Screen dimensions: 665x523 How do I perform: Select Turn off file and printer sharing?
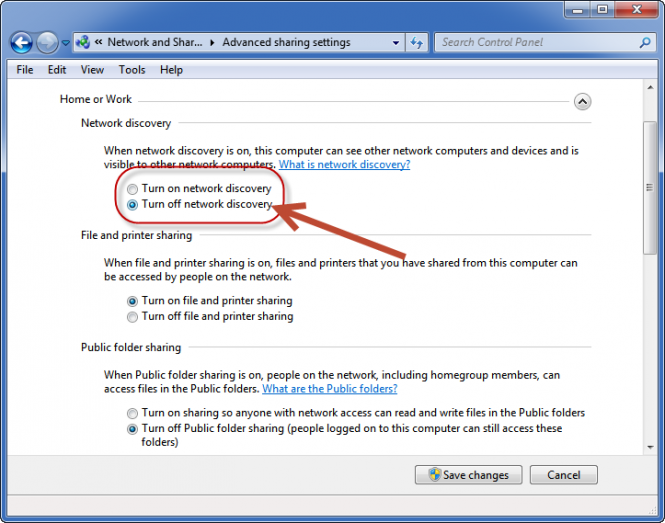[x=132, y=317]
